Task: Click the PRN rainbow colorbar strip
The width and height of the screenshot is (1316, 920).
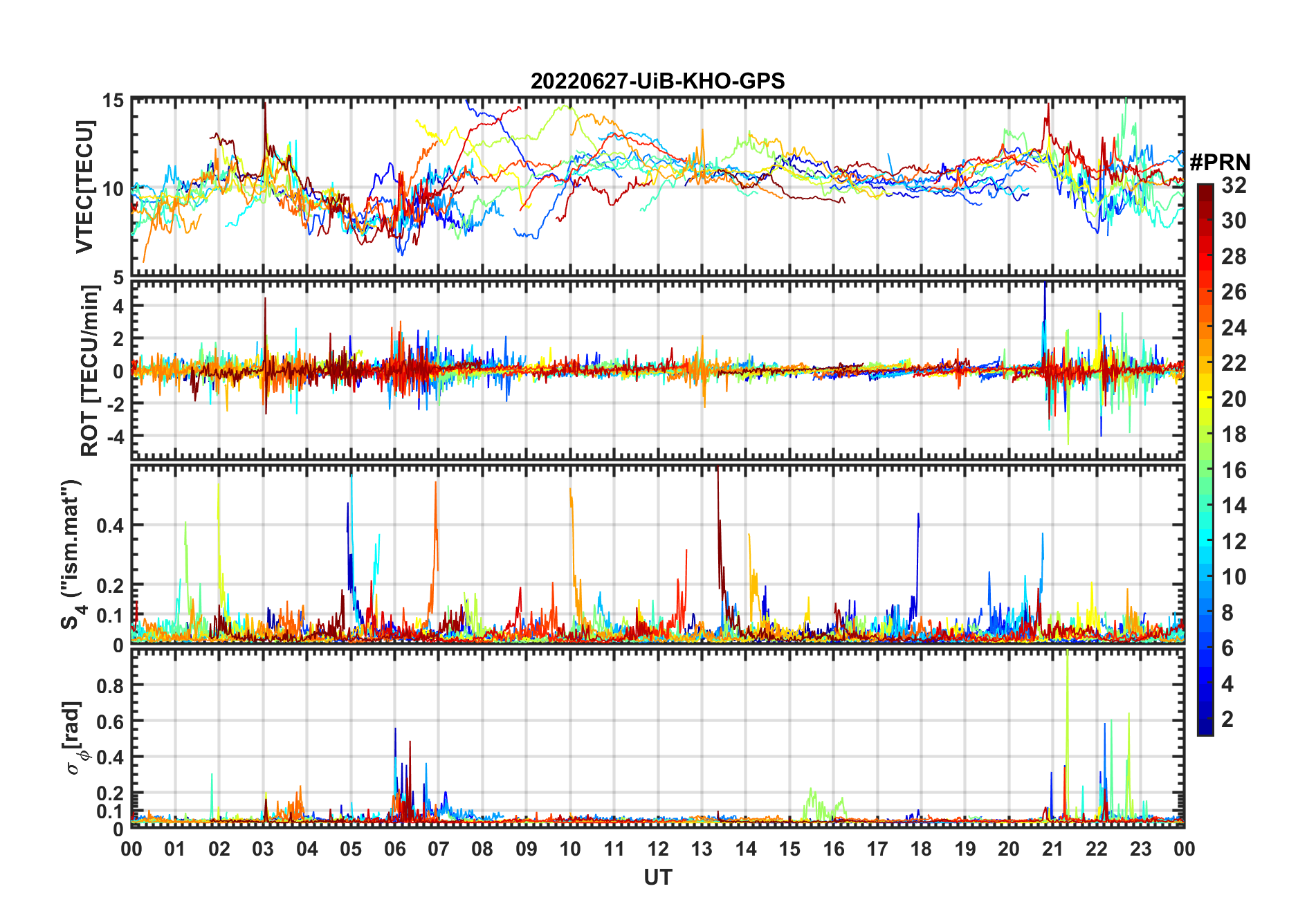Action: click(x=1205, y=459)
